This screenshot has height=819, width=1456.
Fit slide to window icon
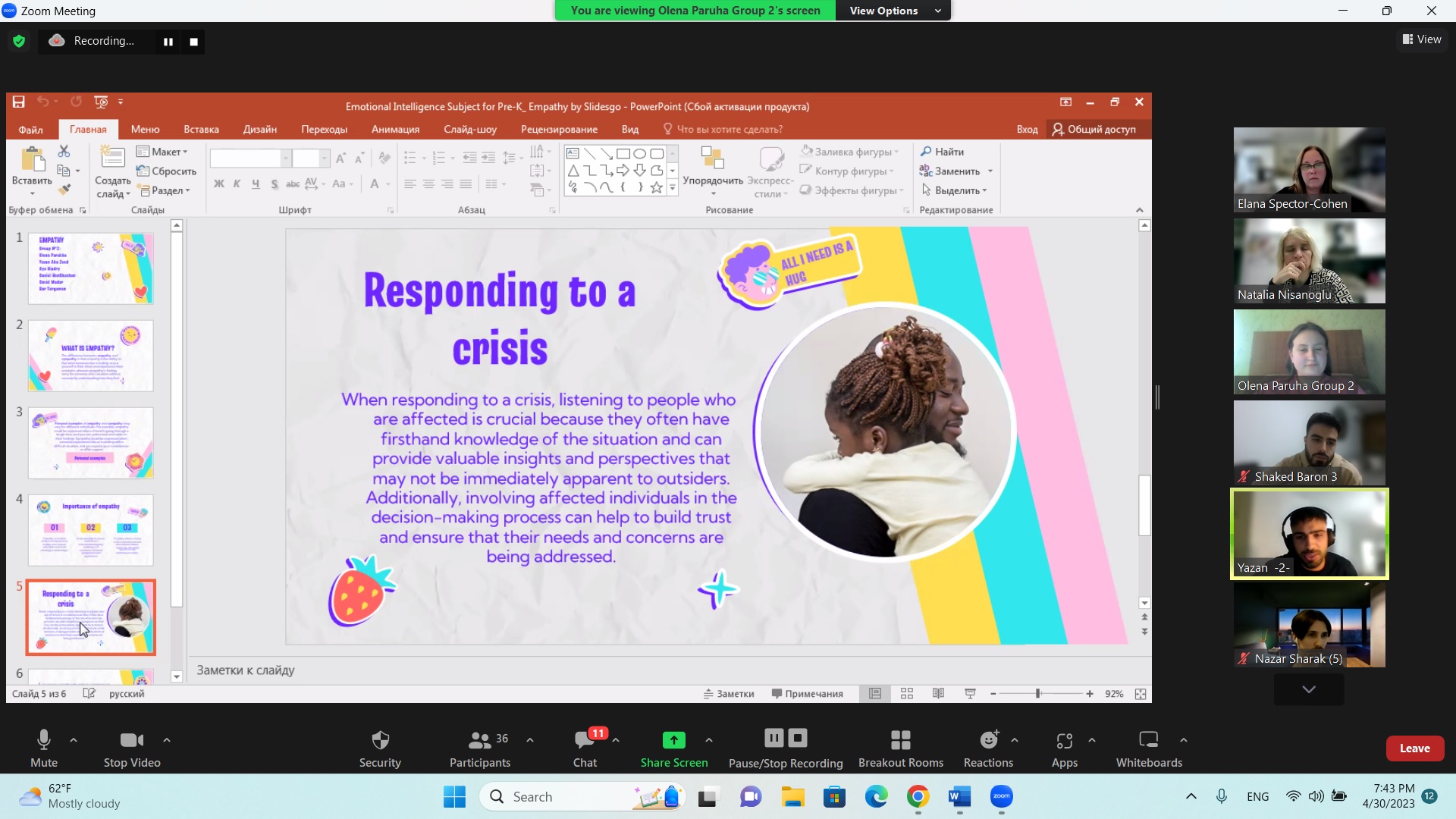coord(1141,694)
